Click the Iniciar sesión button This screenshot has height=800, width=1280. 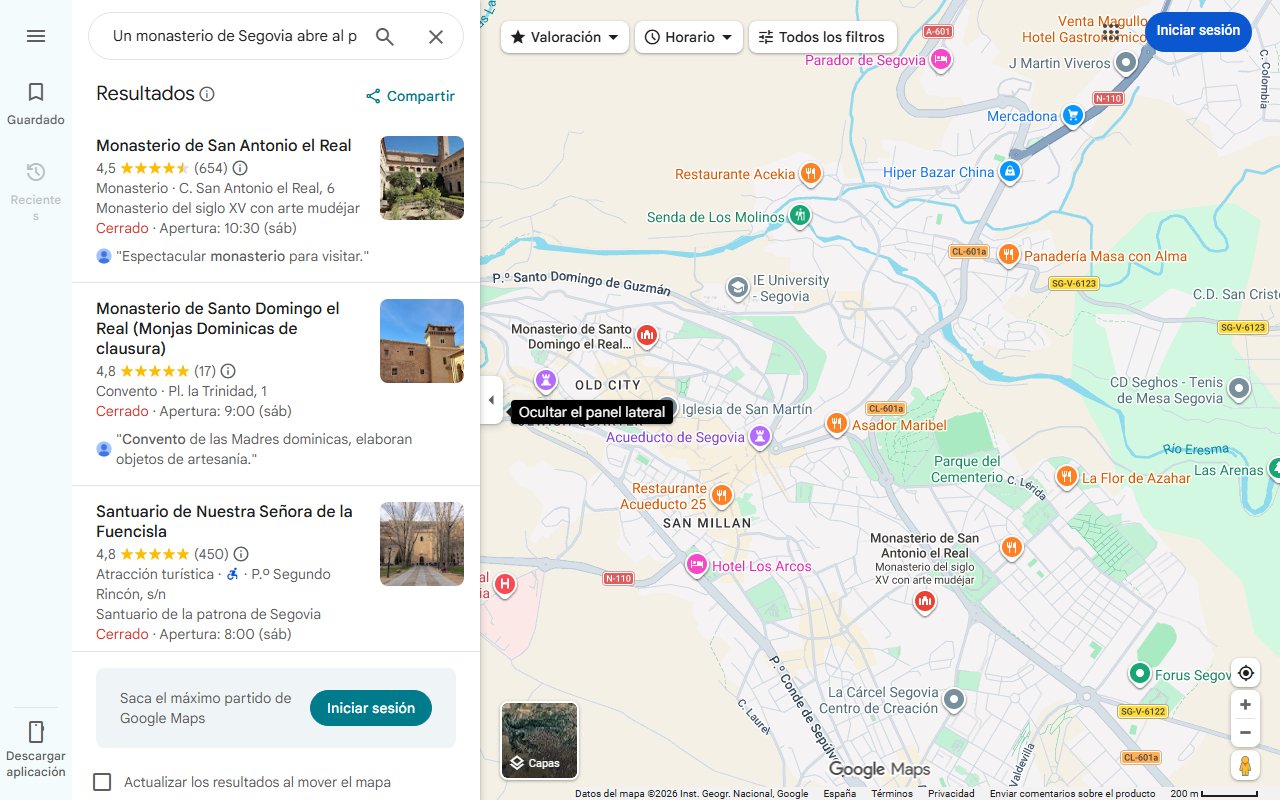click(x=1198, y=31)
